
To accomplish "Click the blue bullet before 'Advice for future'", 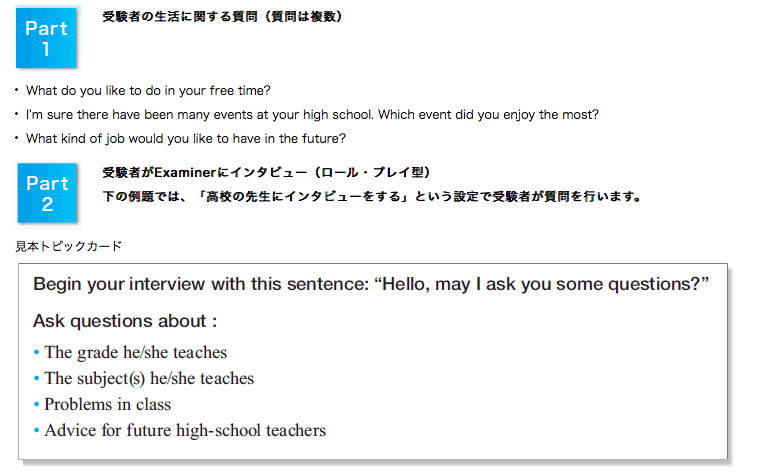I will (36, 430).
